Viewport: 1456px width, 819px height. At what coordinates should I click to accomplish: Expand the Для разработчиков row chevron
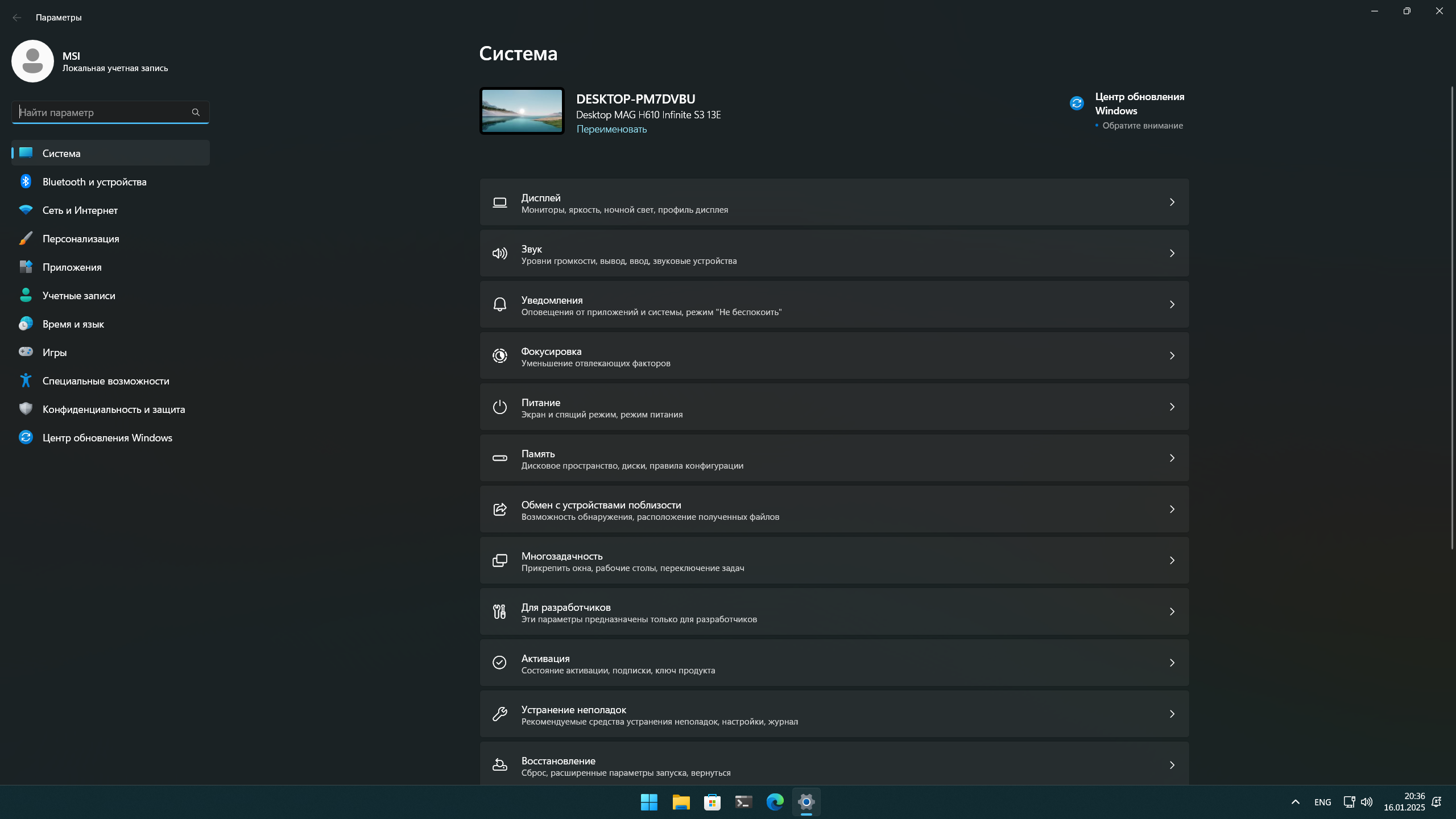click(x=1172, y=612)
